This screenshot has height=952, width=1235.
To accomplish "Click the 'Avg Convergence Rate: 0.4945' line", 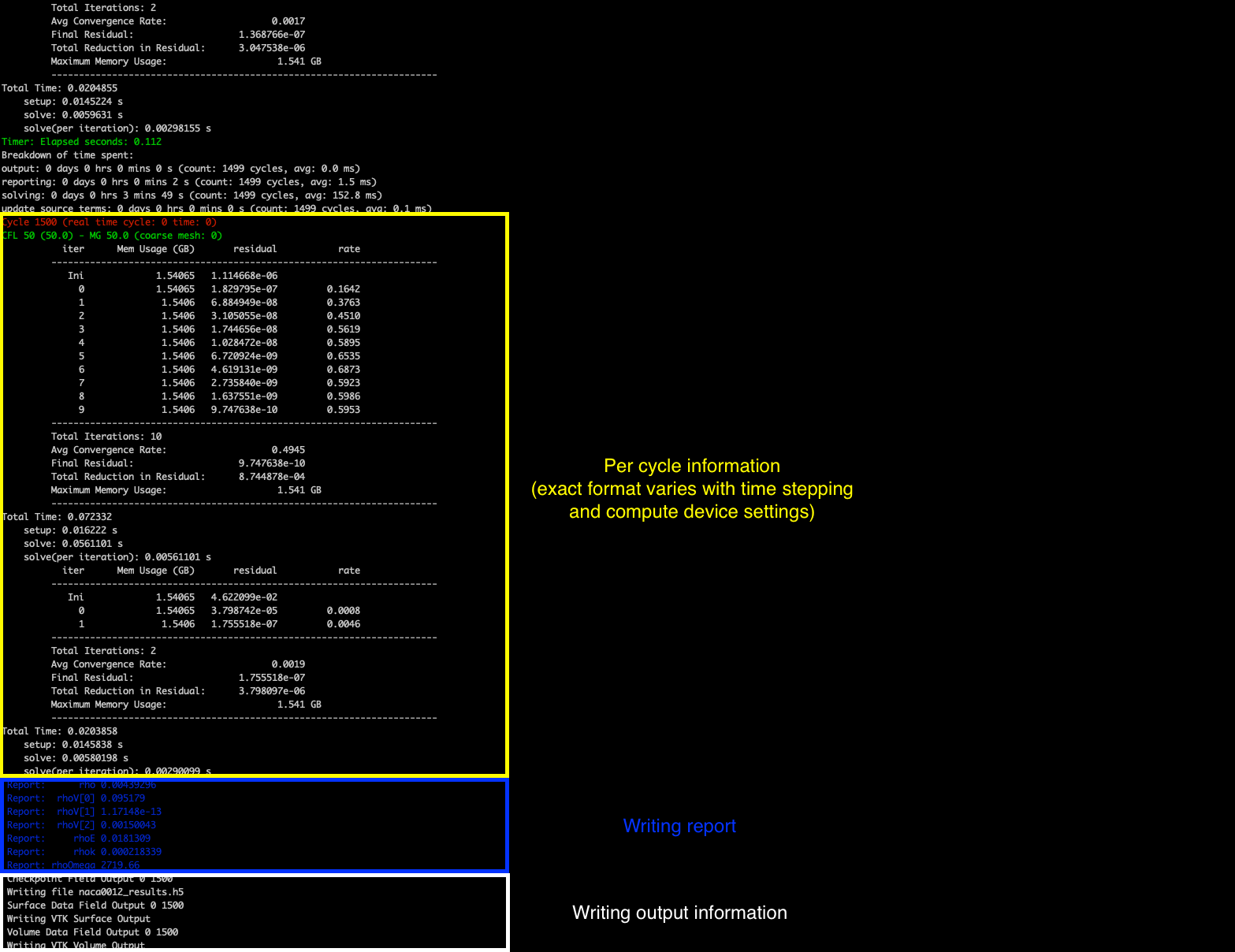I will (177, 450).
